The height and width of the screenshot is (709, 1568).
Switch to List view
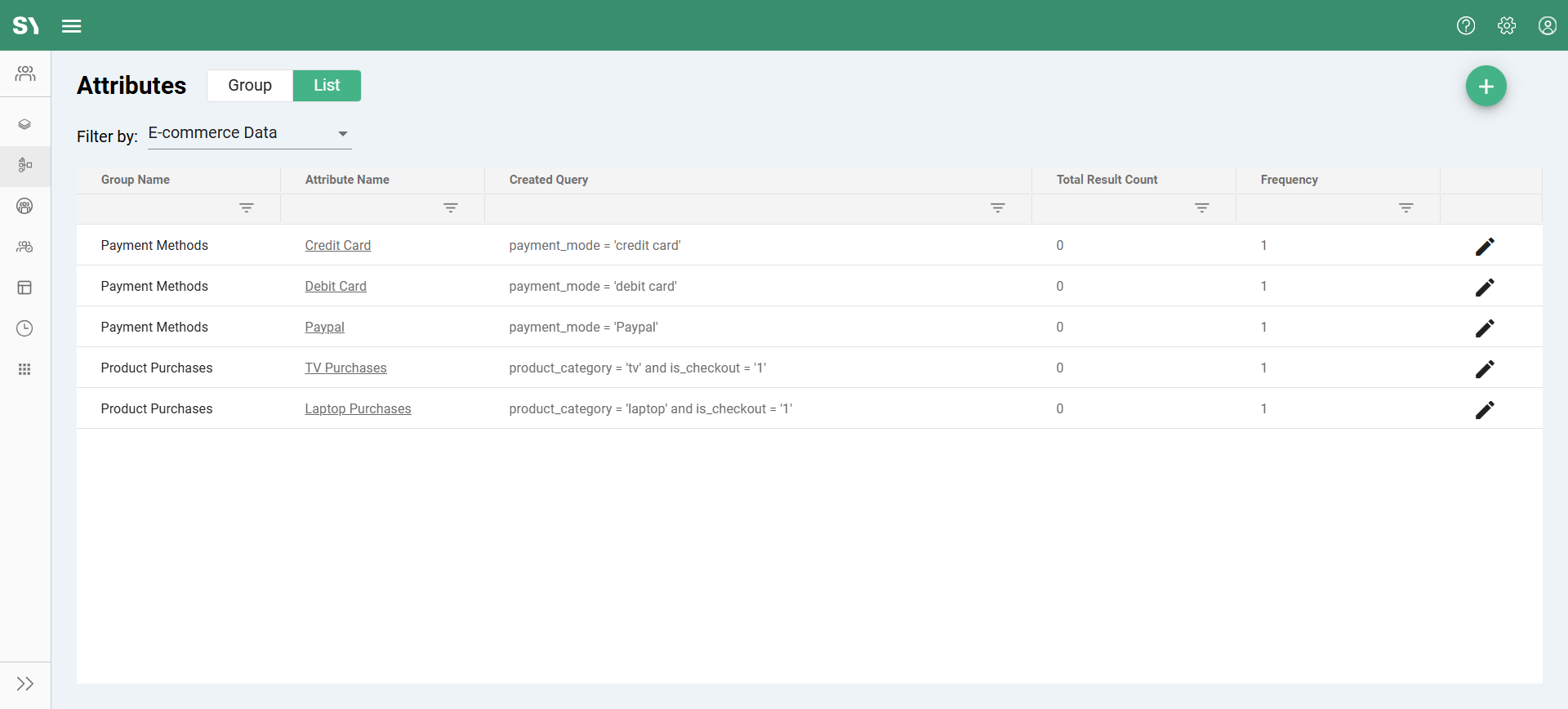(x=327, y=86)
